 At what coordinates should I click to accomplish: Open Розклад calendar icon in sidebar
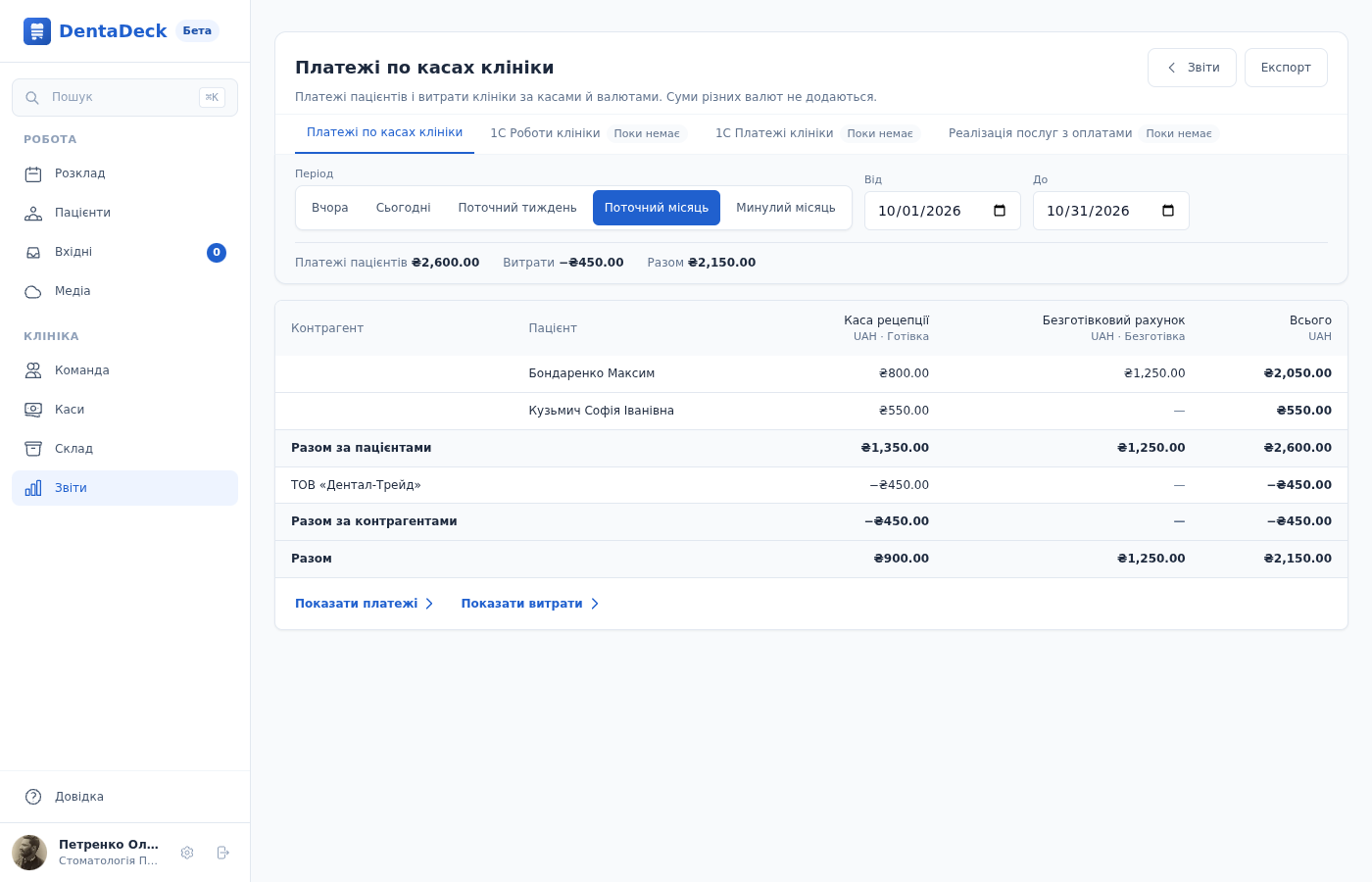point(33,174)
